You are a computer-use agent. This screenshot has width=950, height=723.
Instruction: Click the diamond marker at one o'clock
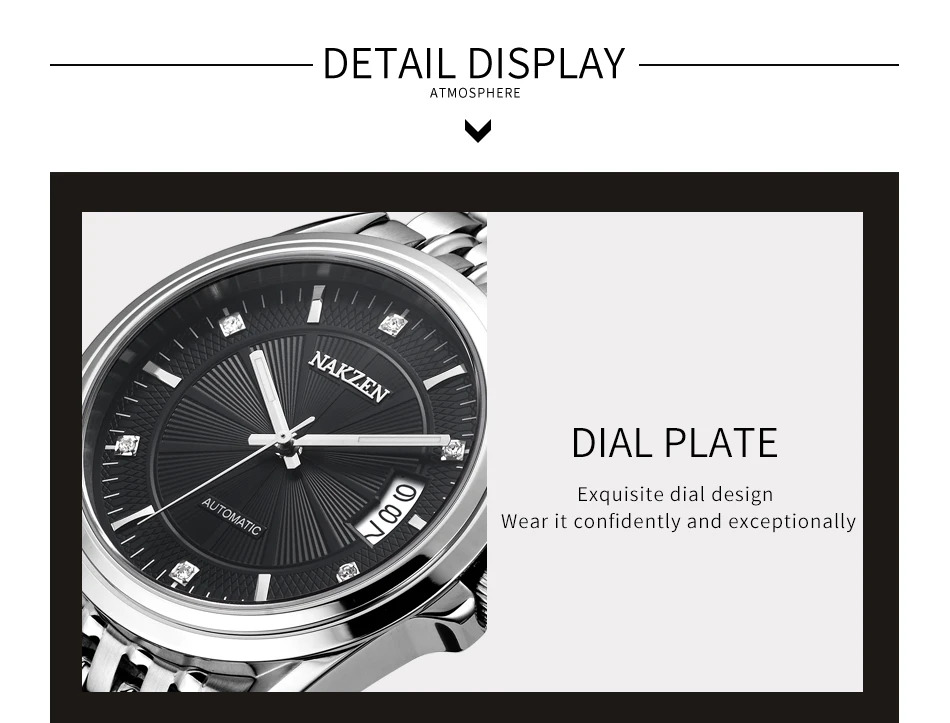pyautogui.click(x=393, y=324)
